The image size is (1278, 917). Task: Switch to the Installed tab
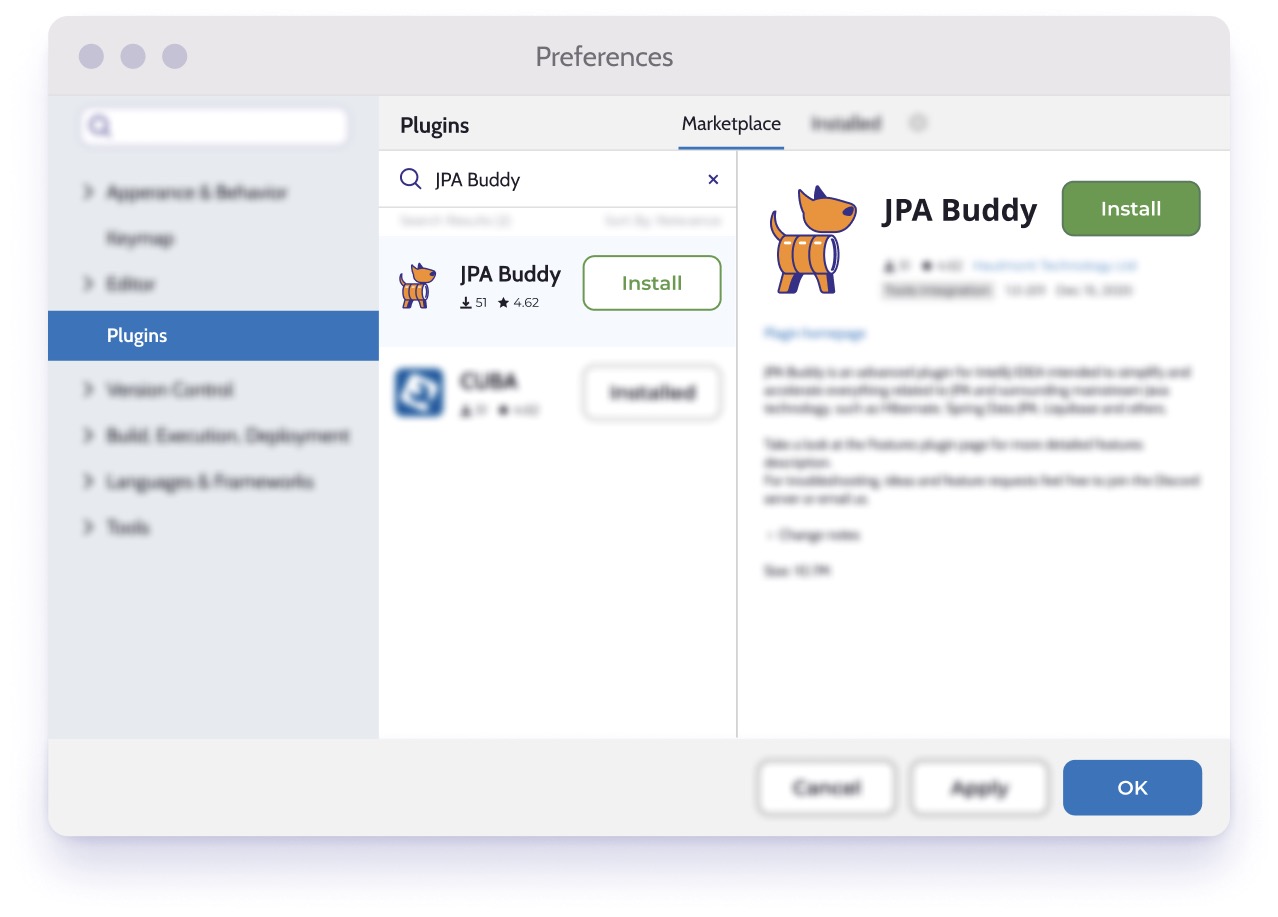click(x=846, y=124)
